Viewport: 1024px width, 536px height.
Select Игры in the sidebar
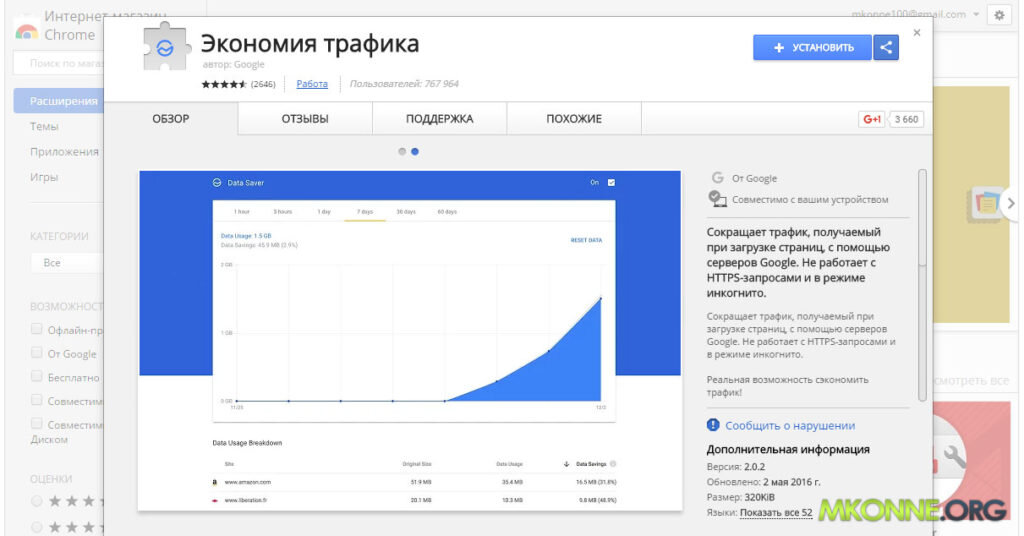tap(44, 178)
